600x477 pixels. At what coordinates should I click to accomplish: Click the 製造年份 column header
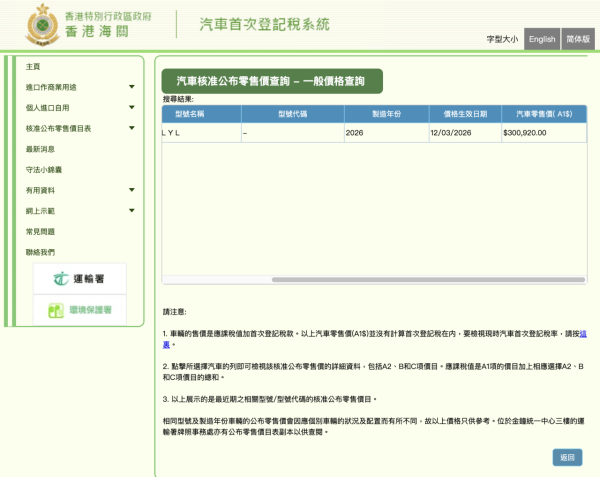(x=386, y=114)
